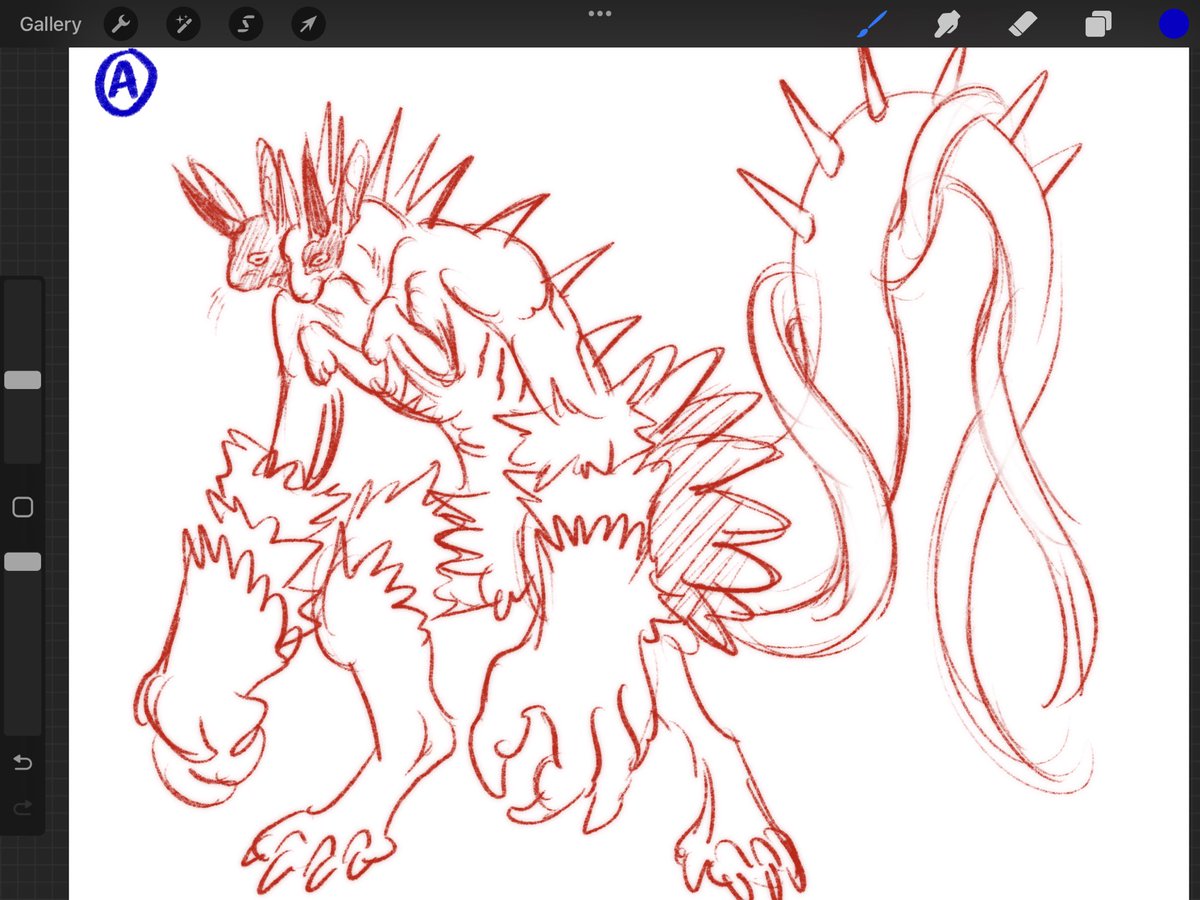Open the Adjustments magic wand menu

point(183,24)
